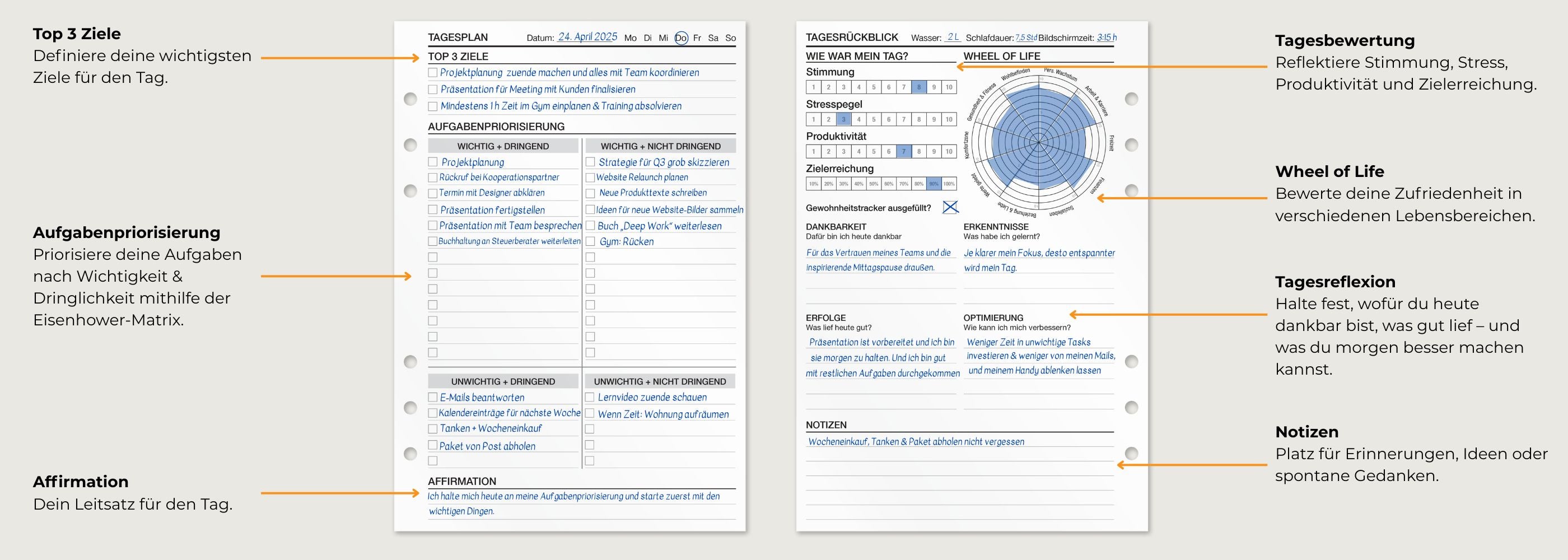The image size is (1568, 560).
Task: Select 90% in the Zielerreichung scale
Action: (934, 184)
